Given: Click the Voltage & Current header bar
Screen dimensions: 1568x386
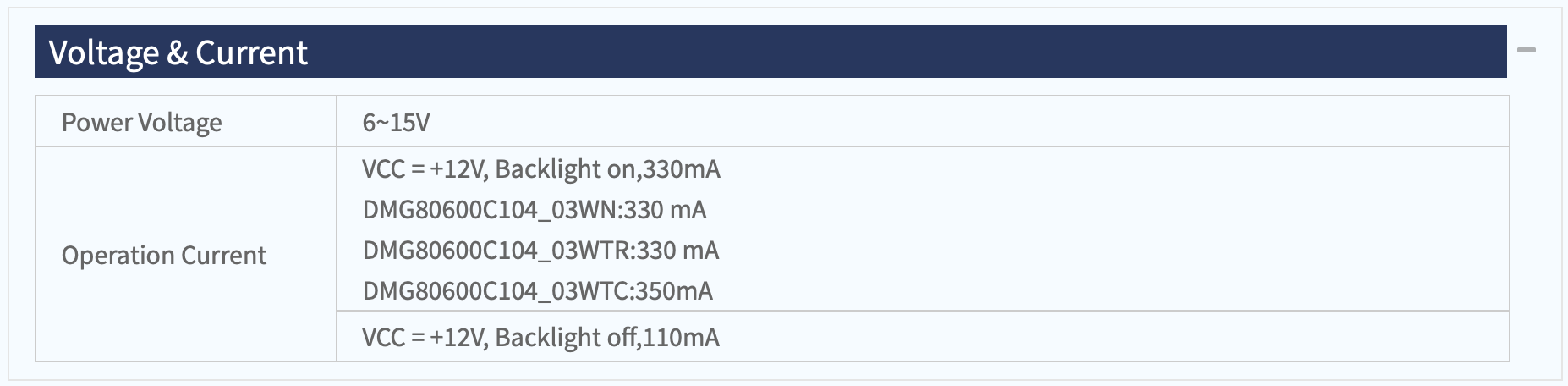Looking at the screenshot, I should point(770,52).
